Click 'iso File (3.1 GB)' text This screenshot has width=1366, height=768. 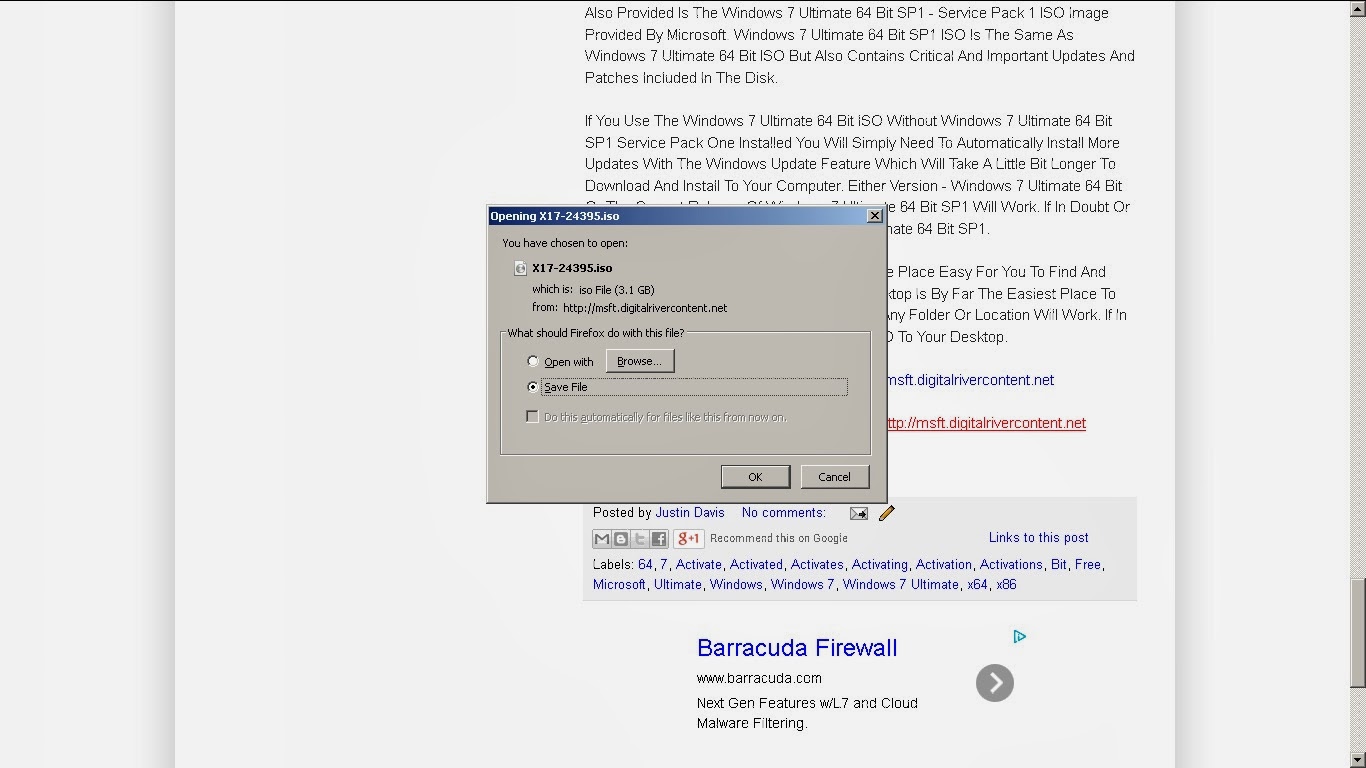(x=617, y=289)
